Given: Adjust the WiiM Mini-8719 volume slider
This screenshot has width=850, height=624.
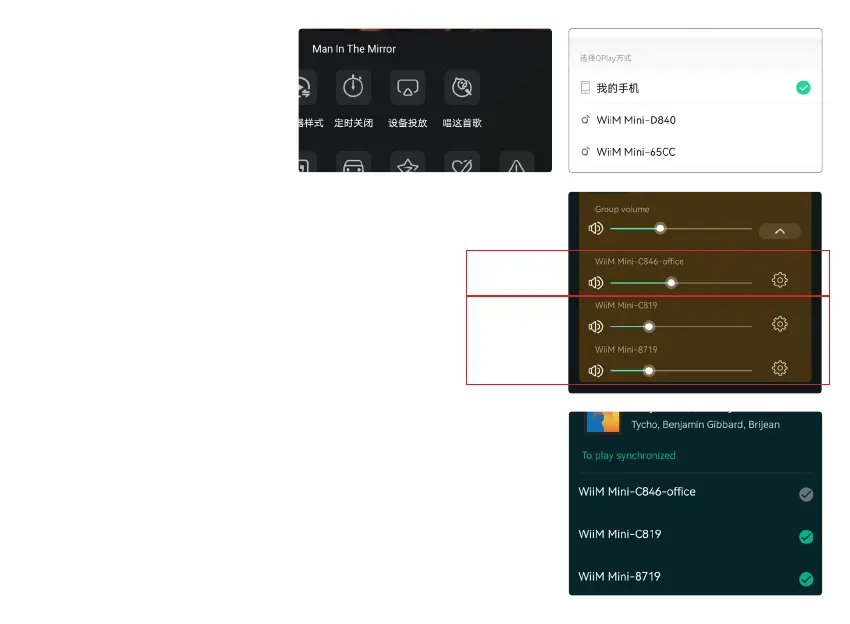Looking at the screenshot, I should (680, 371).
